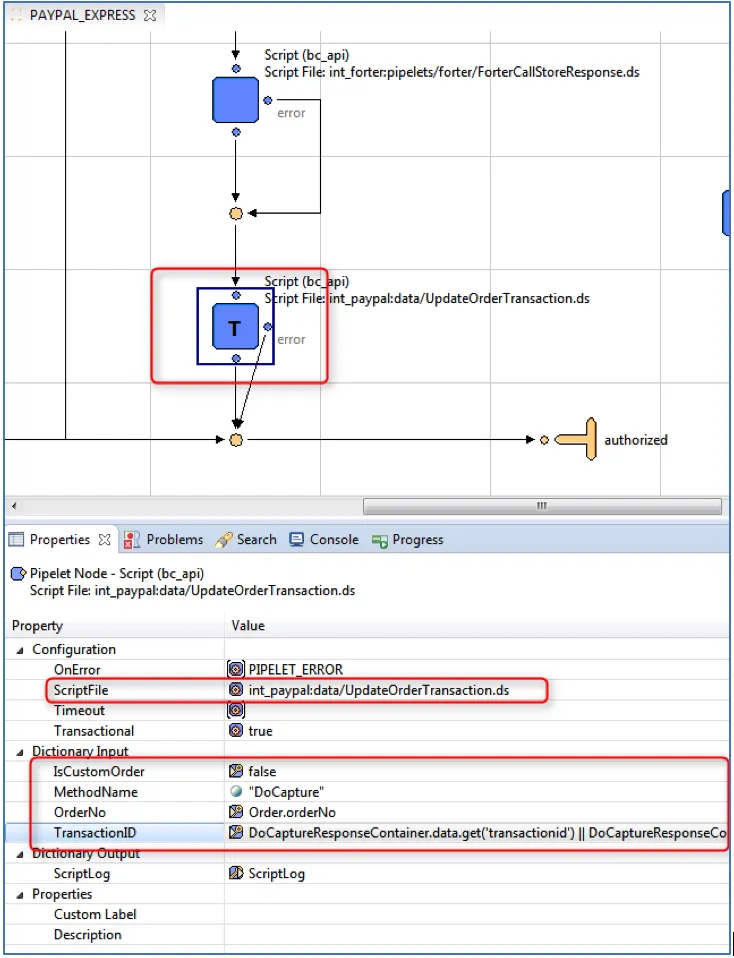Click the Transactional value icon
Screen dimensions: 734x958
coord(236,730)
